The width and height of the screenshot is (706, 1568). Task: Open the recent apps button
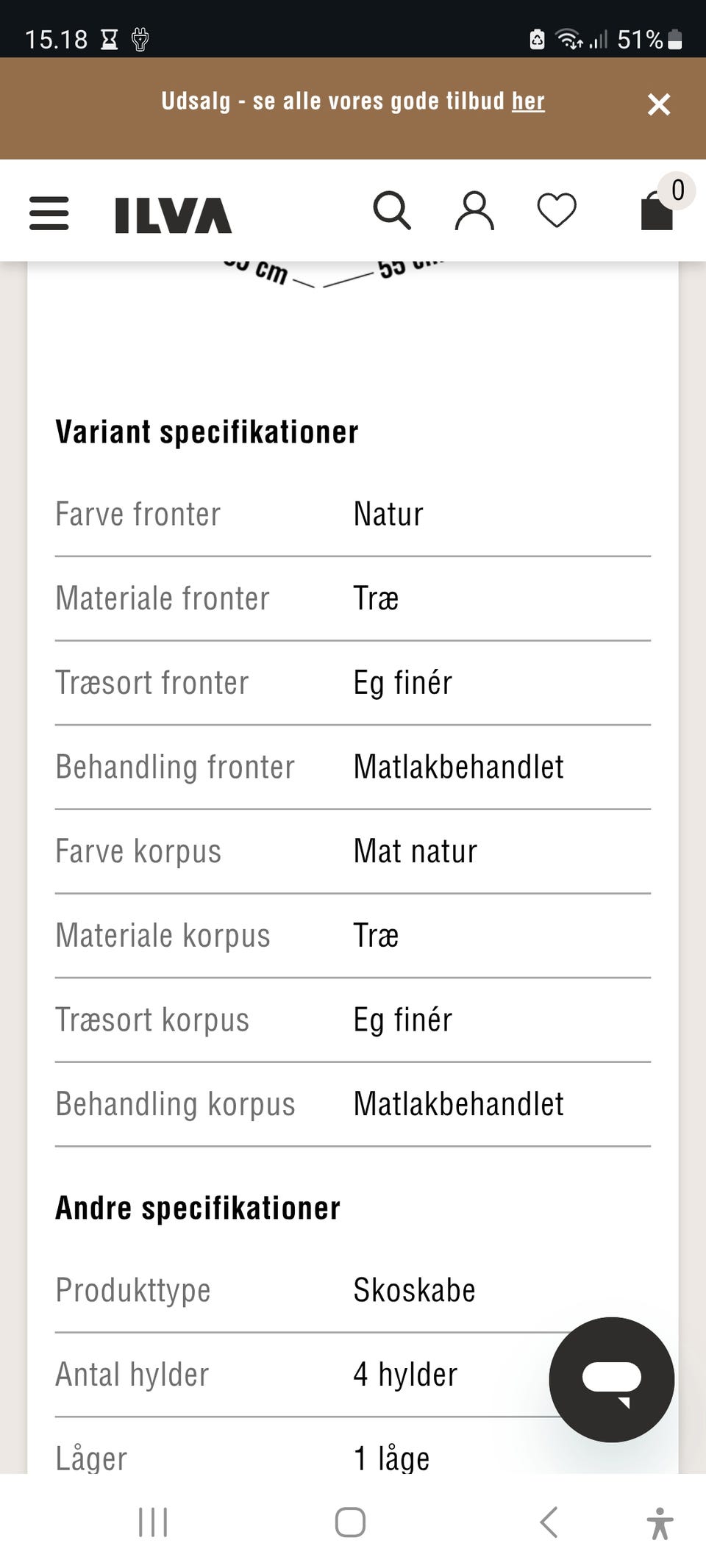153,1522
